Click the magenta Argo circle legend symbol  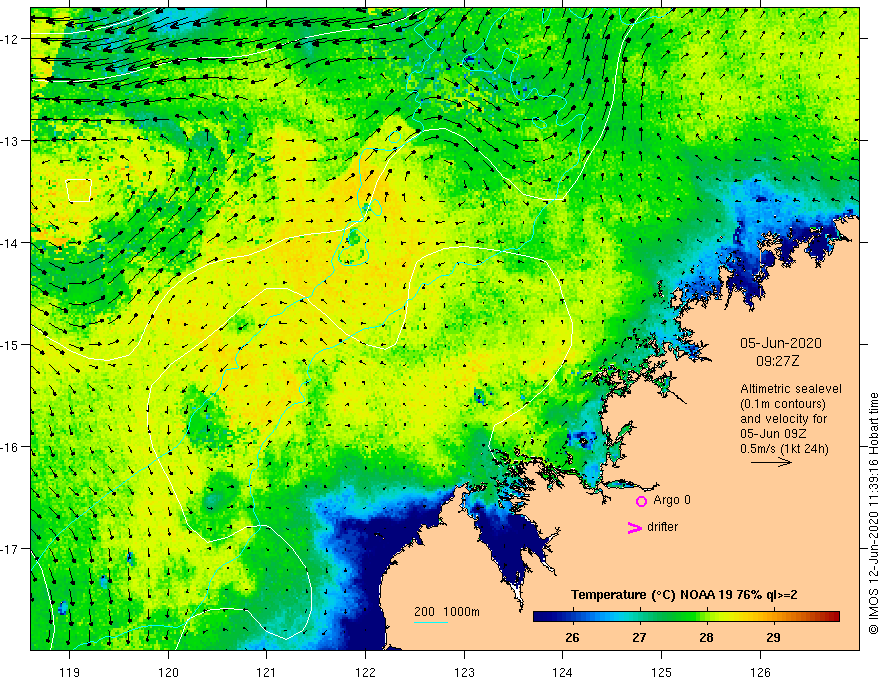(x=641, y=501)
